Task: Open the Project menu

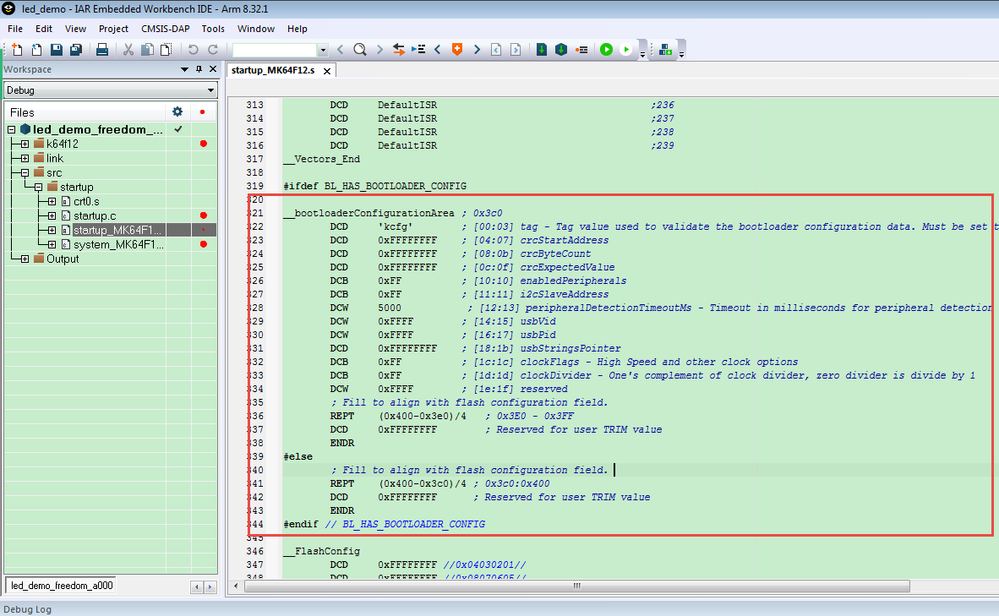Action: 113,29
